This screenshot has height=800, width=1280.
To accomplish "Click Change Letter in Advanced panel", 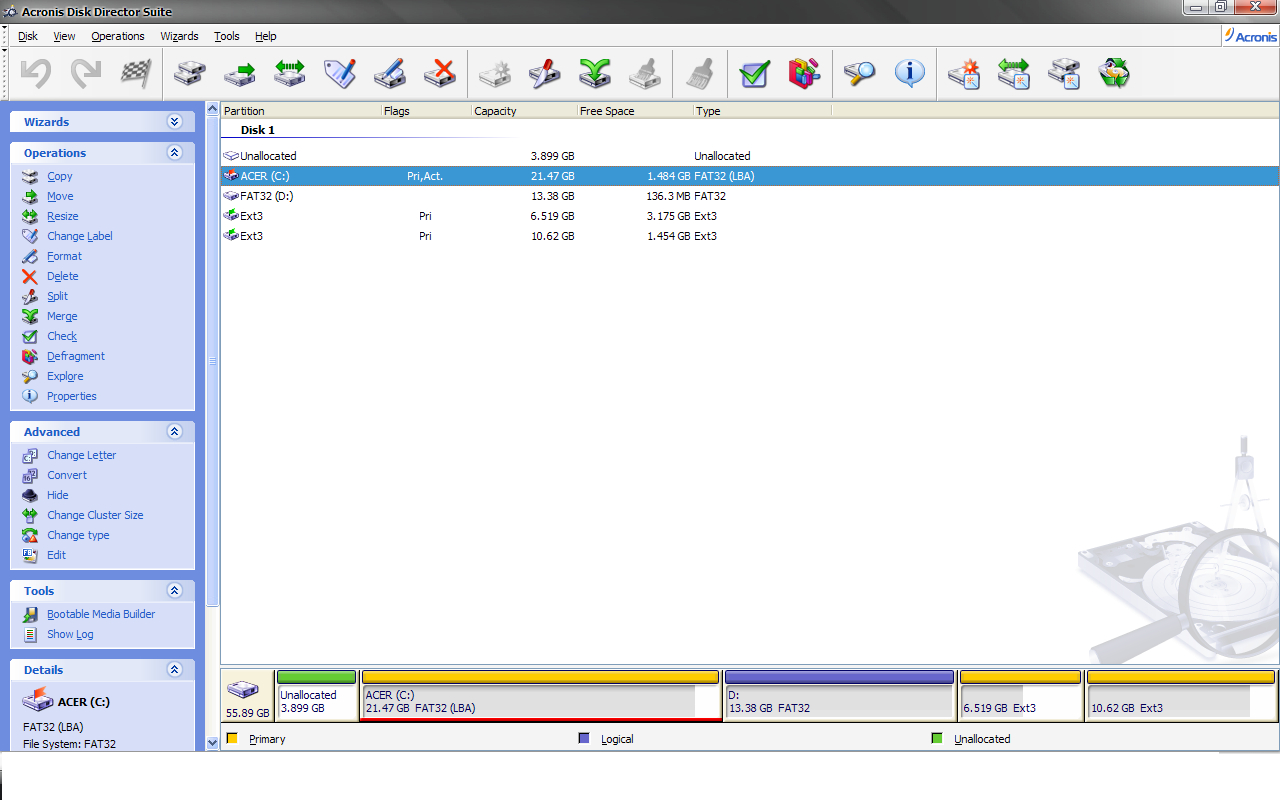I will [x=81, y=455].
